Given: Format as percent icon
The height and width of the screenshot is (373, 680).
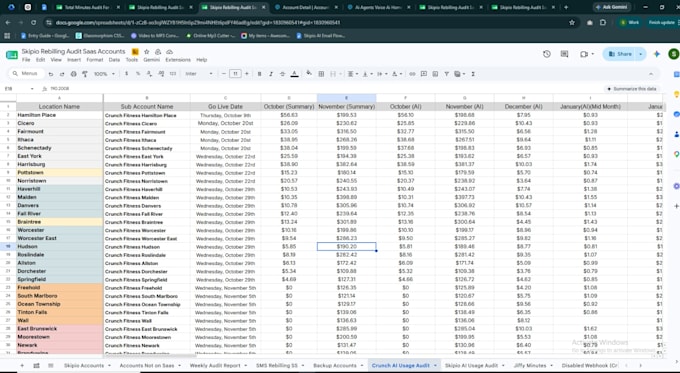Looking at the screenshot, I should click(x=138, y=74).
